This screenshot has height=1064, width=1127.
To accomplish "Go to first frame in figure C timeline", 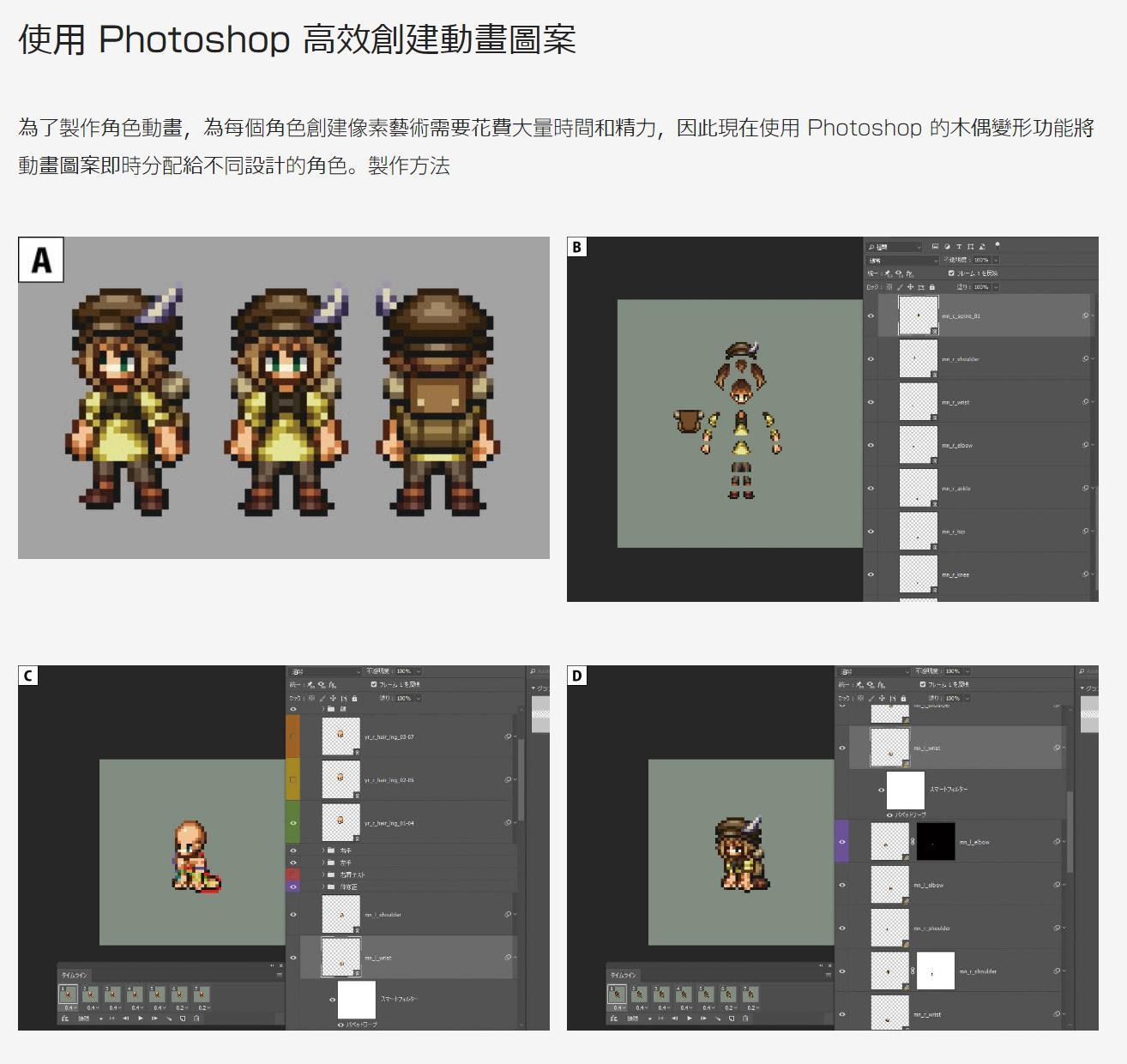I will click(x=111, y=1019).
